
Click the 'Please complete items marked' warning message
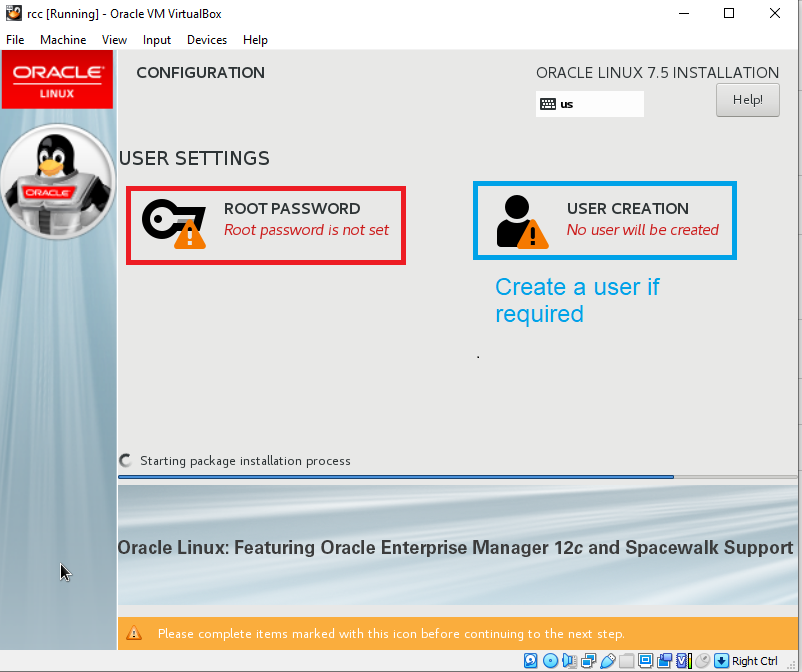391,634
